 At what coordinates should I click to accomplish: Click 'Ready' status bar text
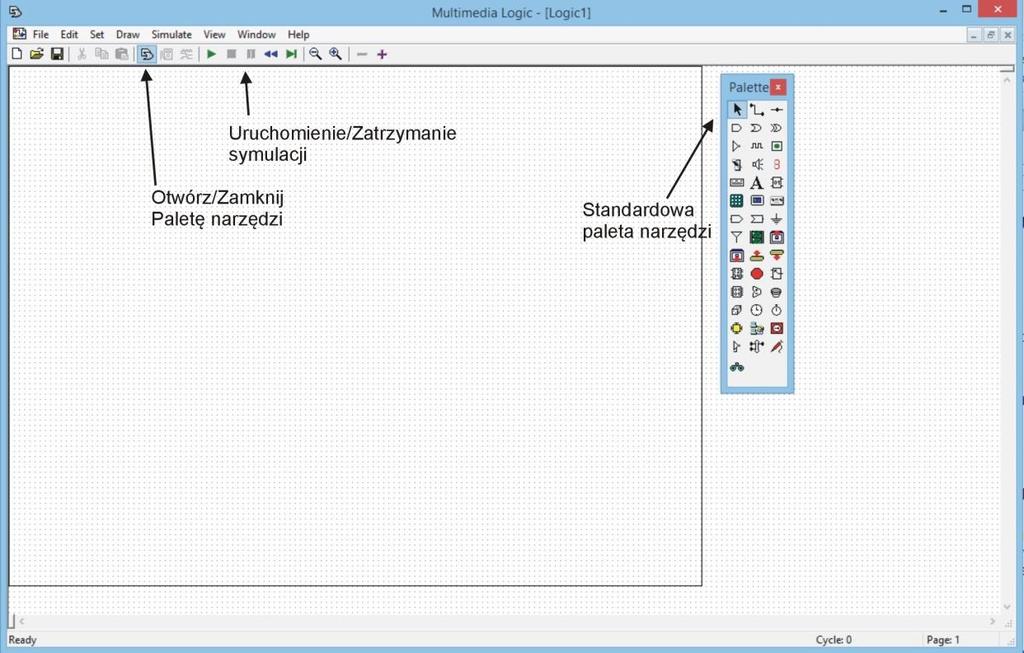click(23, 640)
